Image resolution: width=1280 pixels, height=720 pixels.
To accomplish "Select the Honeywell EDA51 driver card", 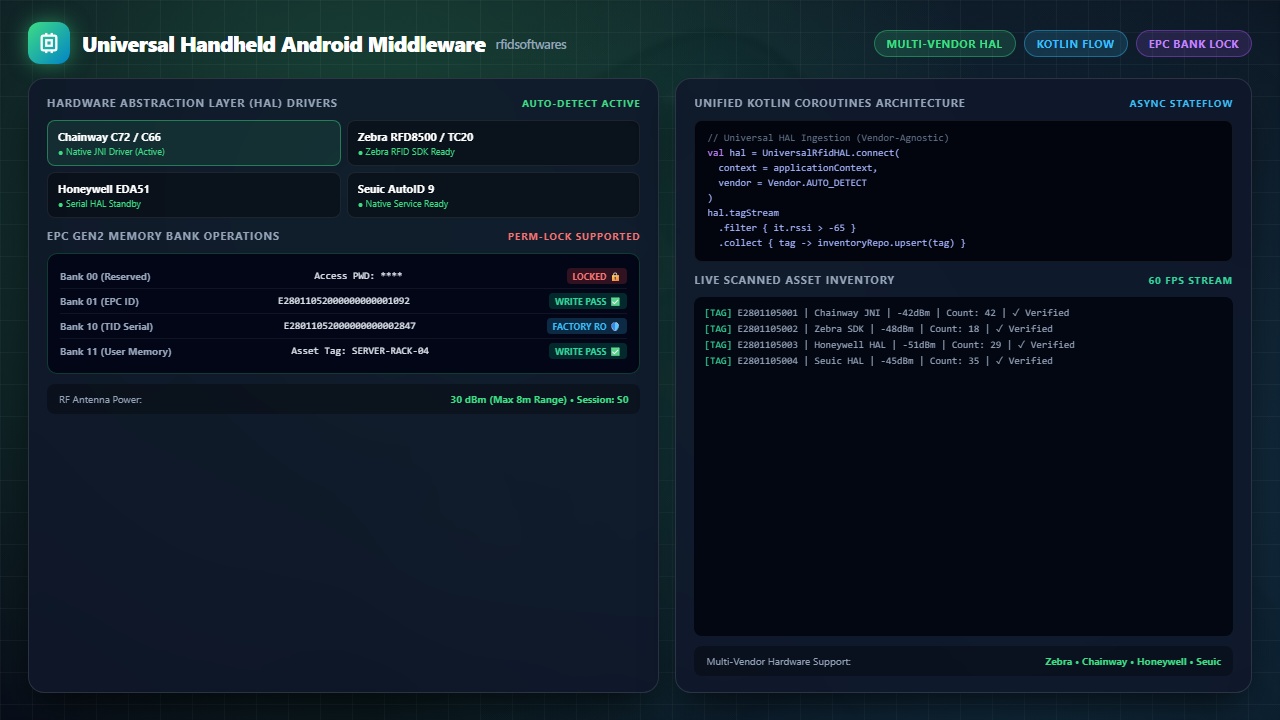I will tap(194, 195).
